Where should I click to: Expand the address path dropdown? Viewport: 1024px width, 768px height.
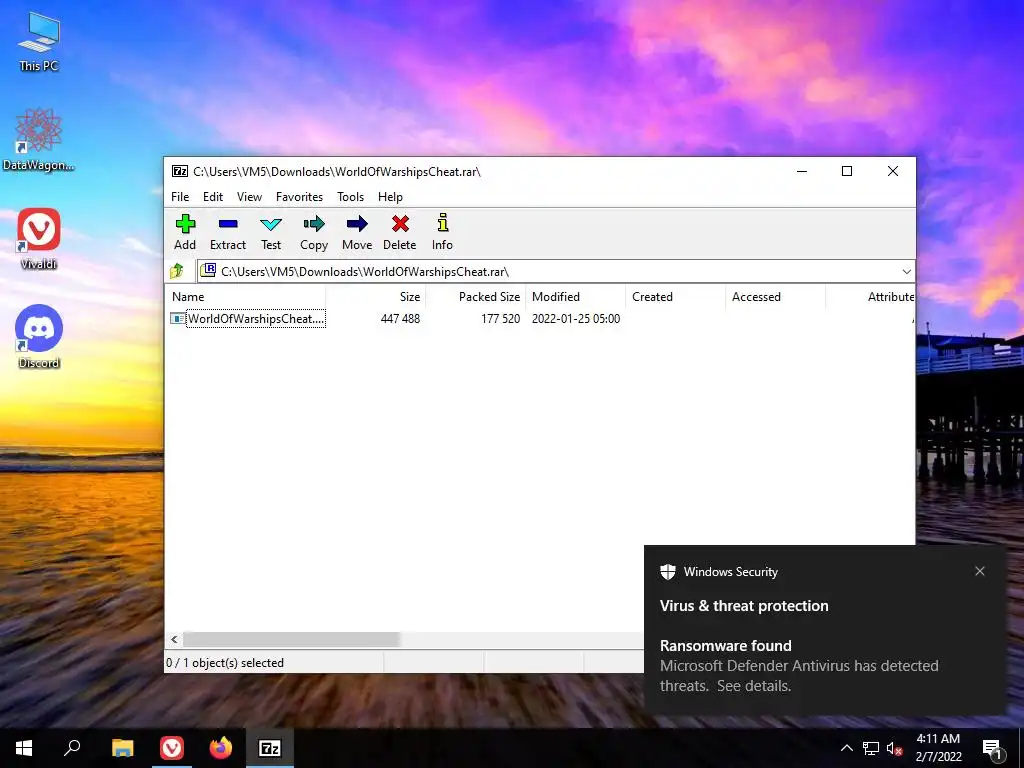906,272
